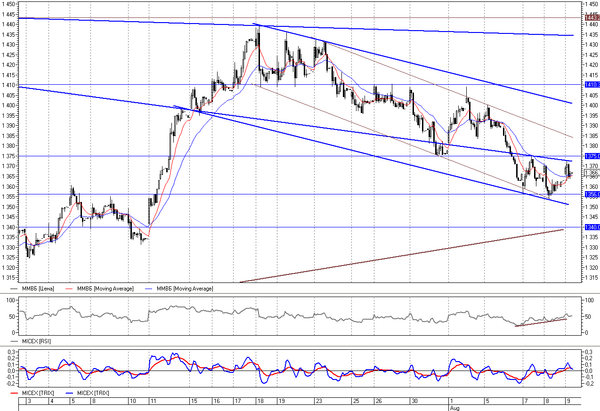
Task: Select the brown trendline in the RSI panel
Action: click(x=541, y=322)
